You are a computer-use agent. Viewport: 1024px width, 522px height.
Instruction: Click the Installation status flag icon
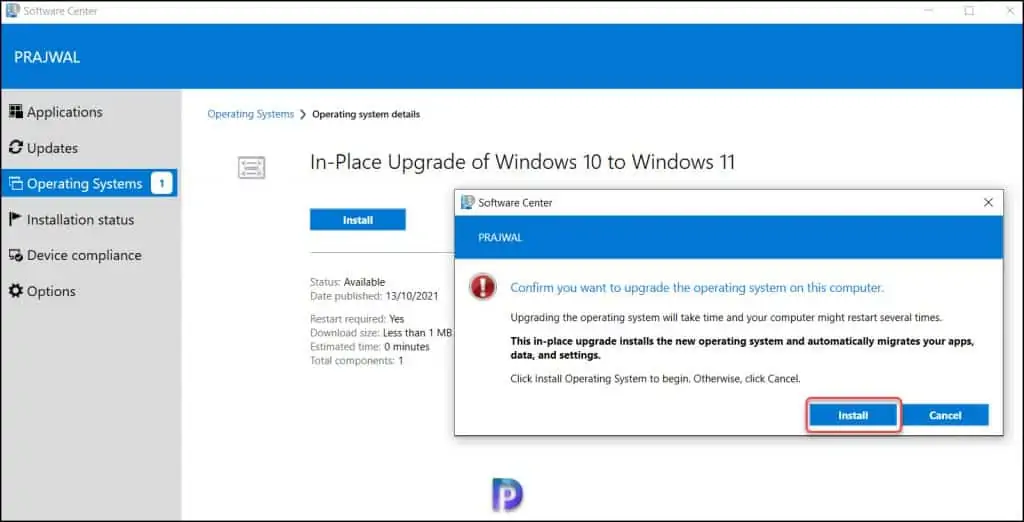[16, 220]
